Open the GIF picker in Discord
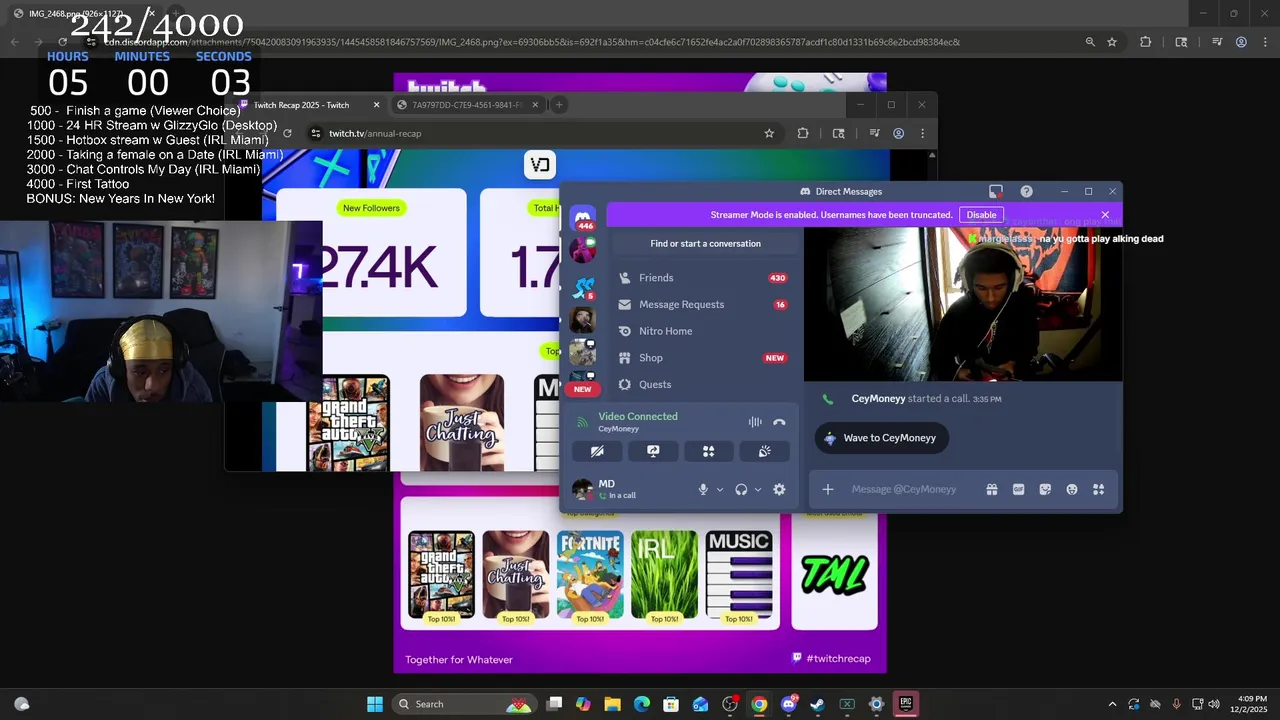The image size is (1280, 720). tap(1018, 489)
